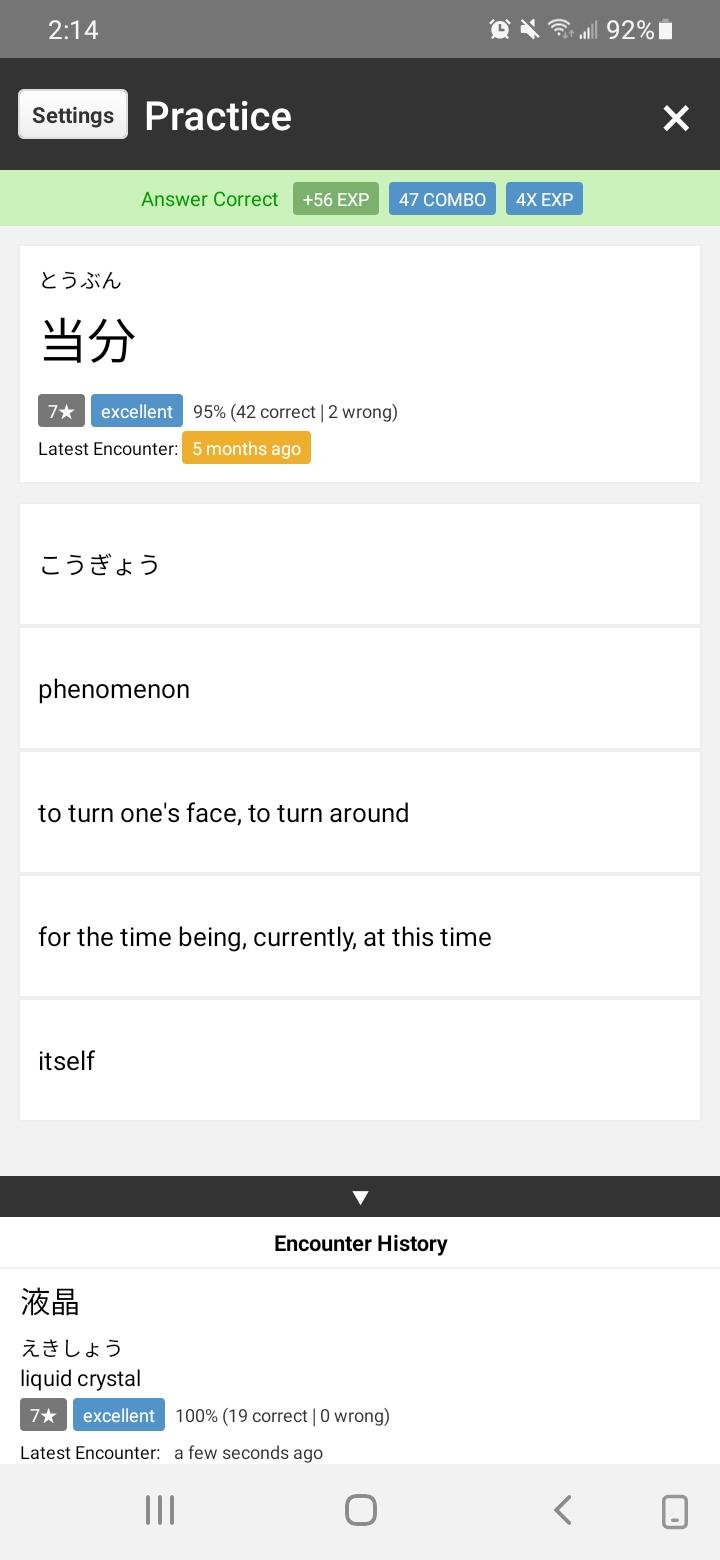Tap the 4X EXP multiplier badge
Viewport: 720px width, 1560px height.
[x=544, y=199]
